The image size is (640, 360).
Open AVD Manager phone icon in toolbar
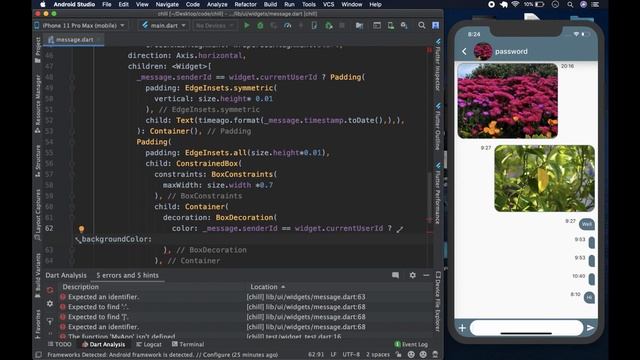pos(391,25)
